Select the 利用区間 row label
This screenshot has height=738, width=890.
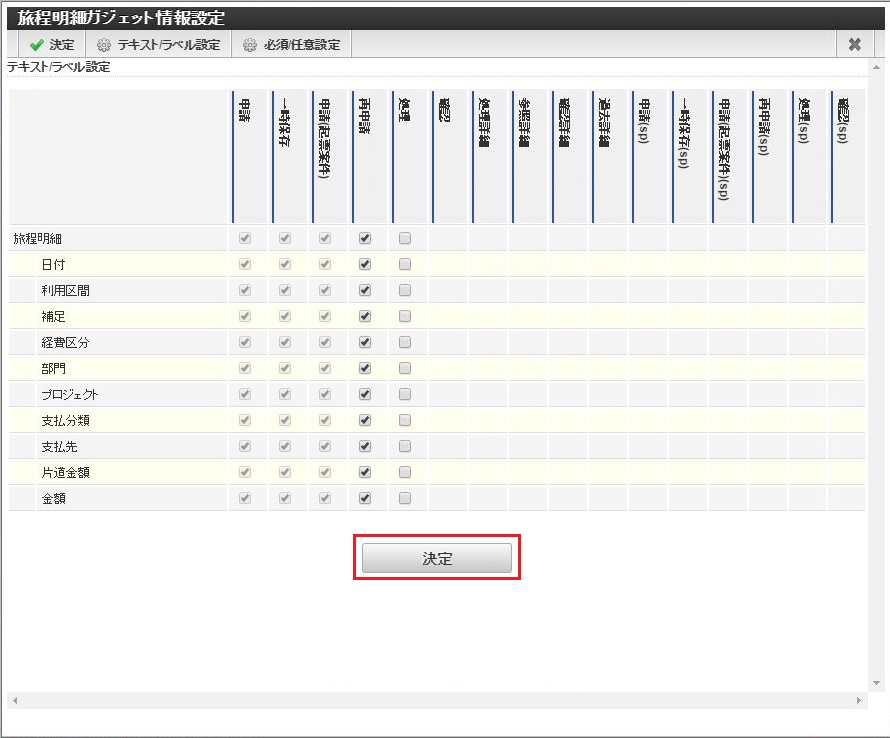[65, 291]
